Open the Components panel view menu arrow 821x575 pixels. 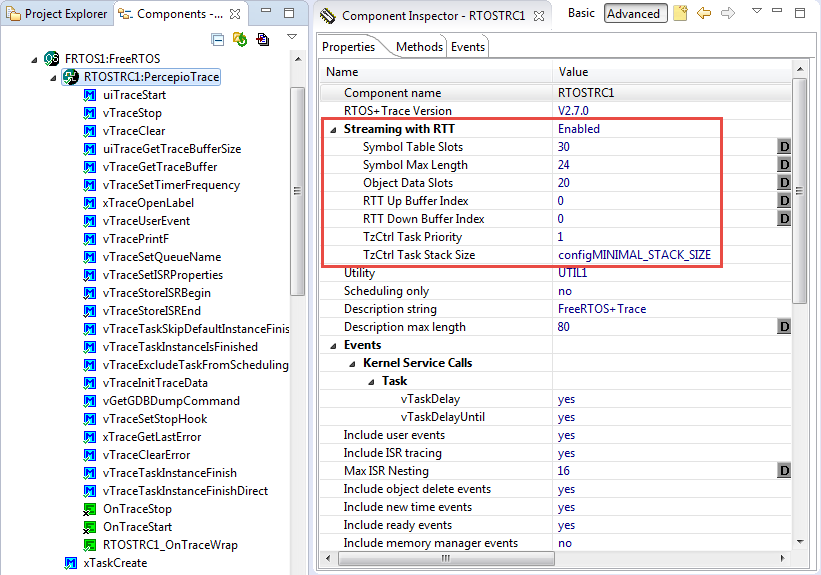point(292,37)
